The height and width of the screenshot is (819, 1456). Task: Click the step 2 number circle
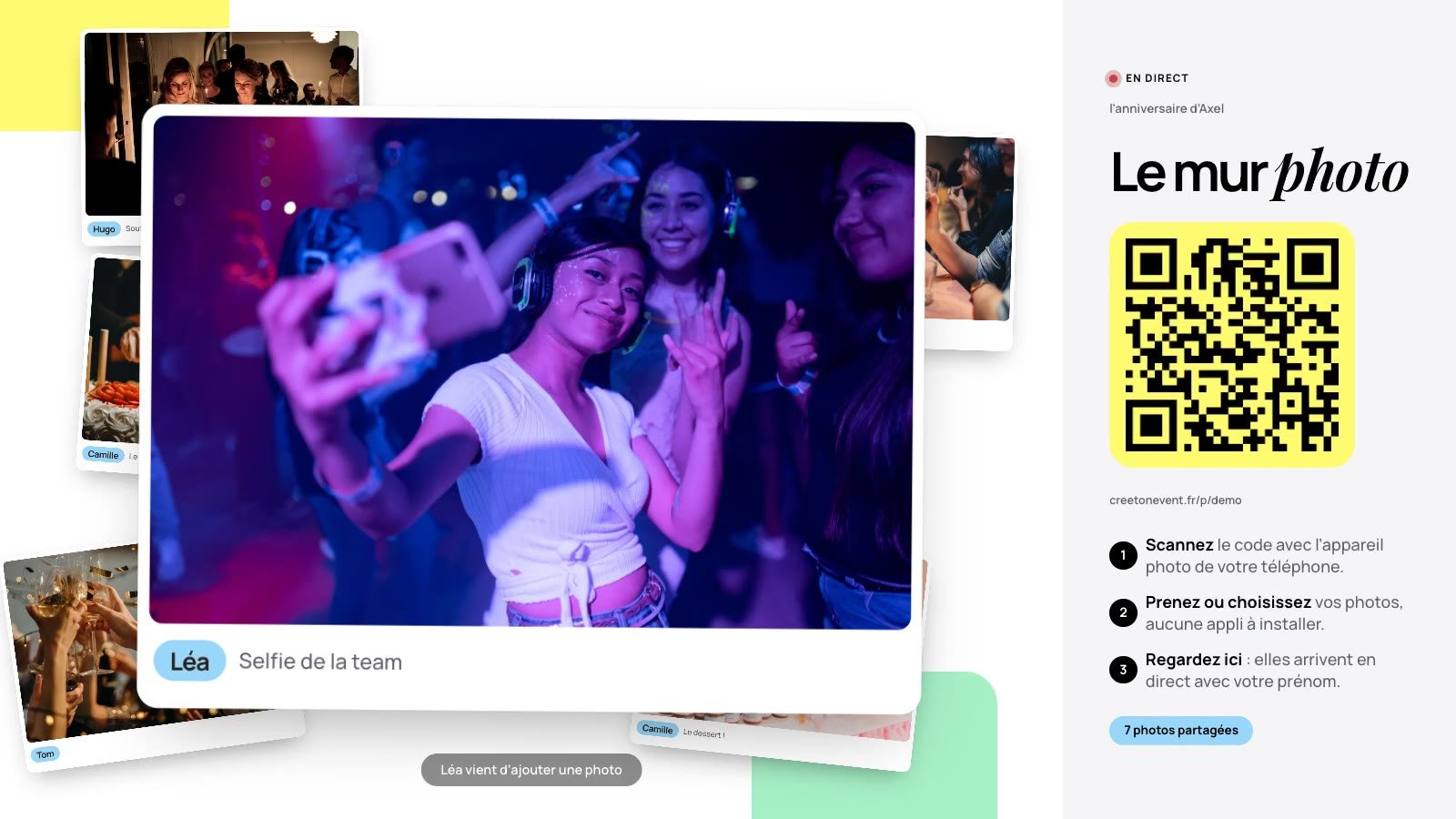pos(1123,612)
